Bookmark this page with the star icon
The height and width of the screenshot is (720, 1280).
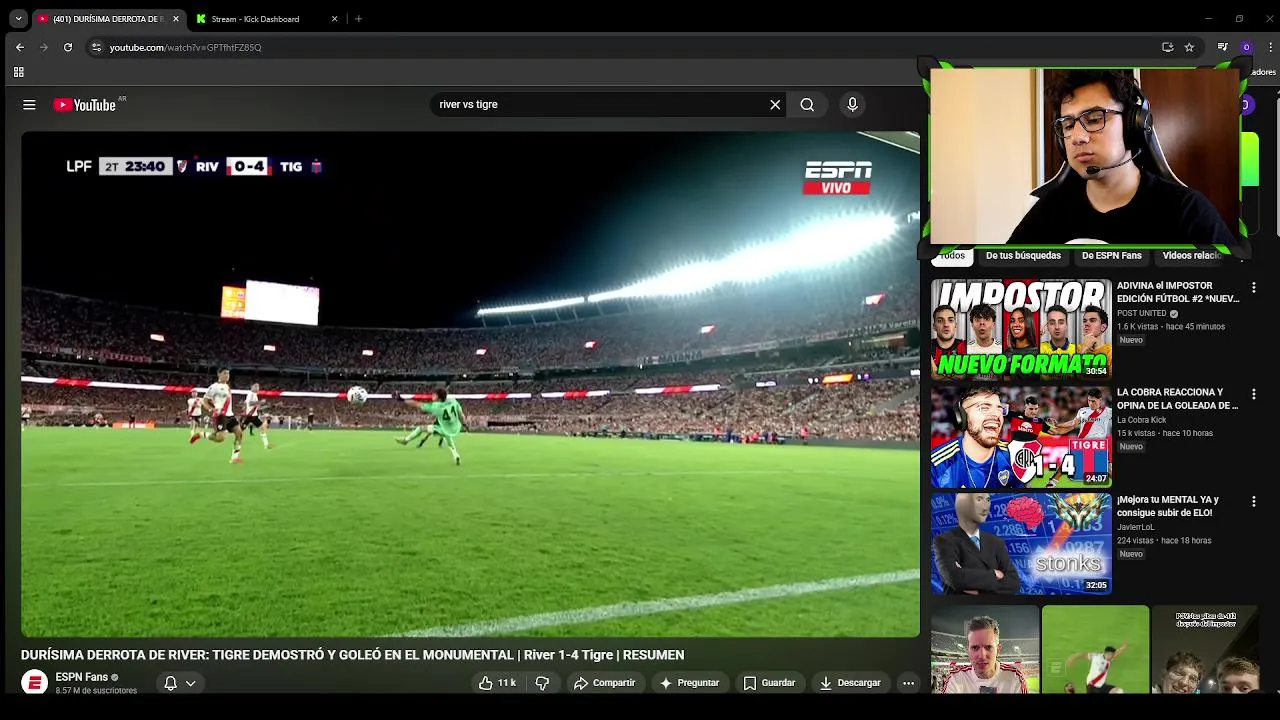tap(1189, 47)
